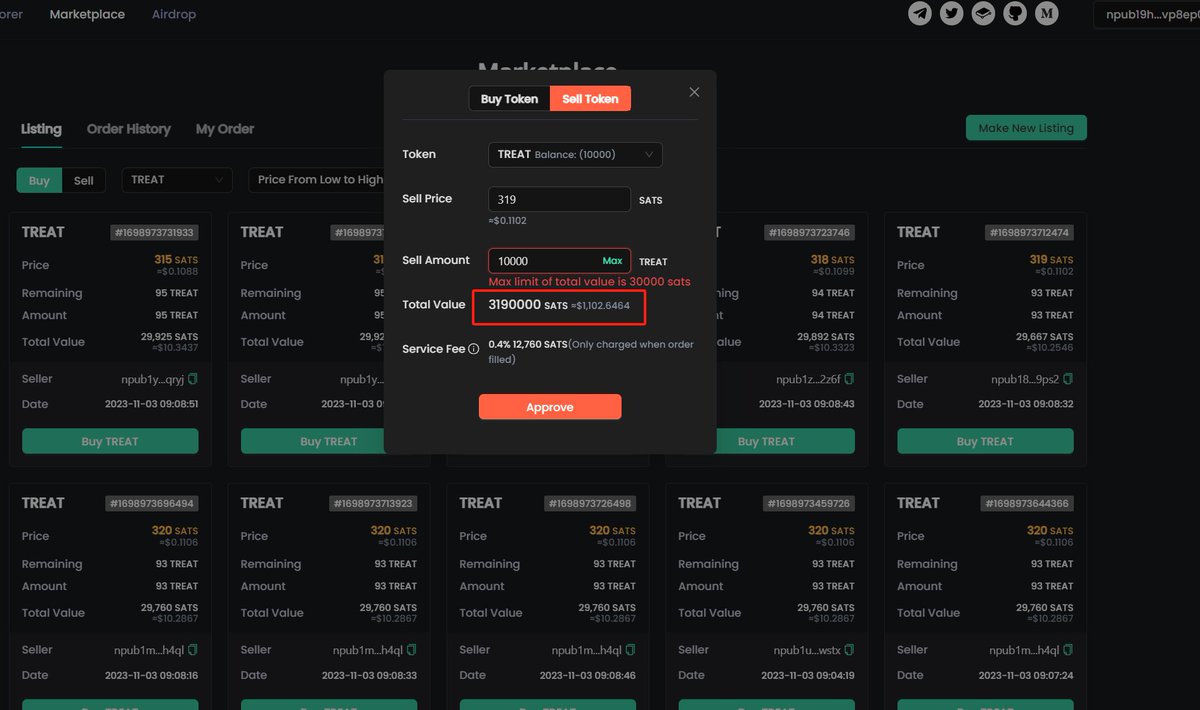Switch listing filter to Buy
This screenshot has width=1200, height=710.
tap(39, 180)
